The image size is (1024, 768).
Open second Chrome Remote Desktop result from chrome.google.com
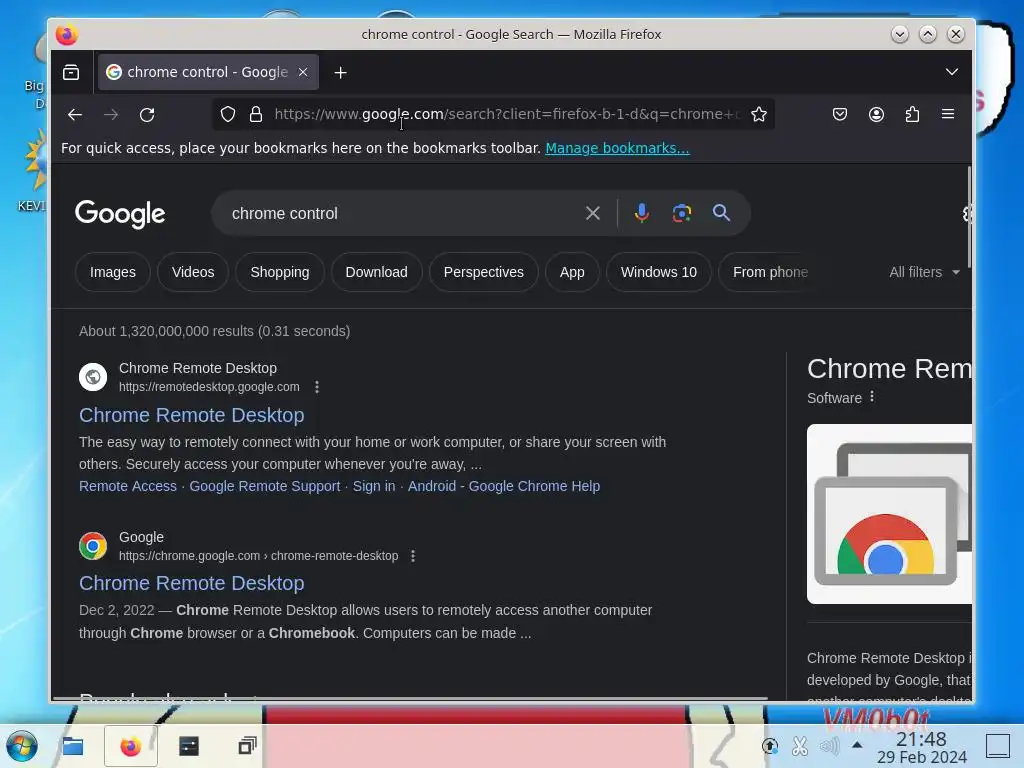click(x=191, y=583)
